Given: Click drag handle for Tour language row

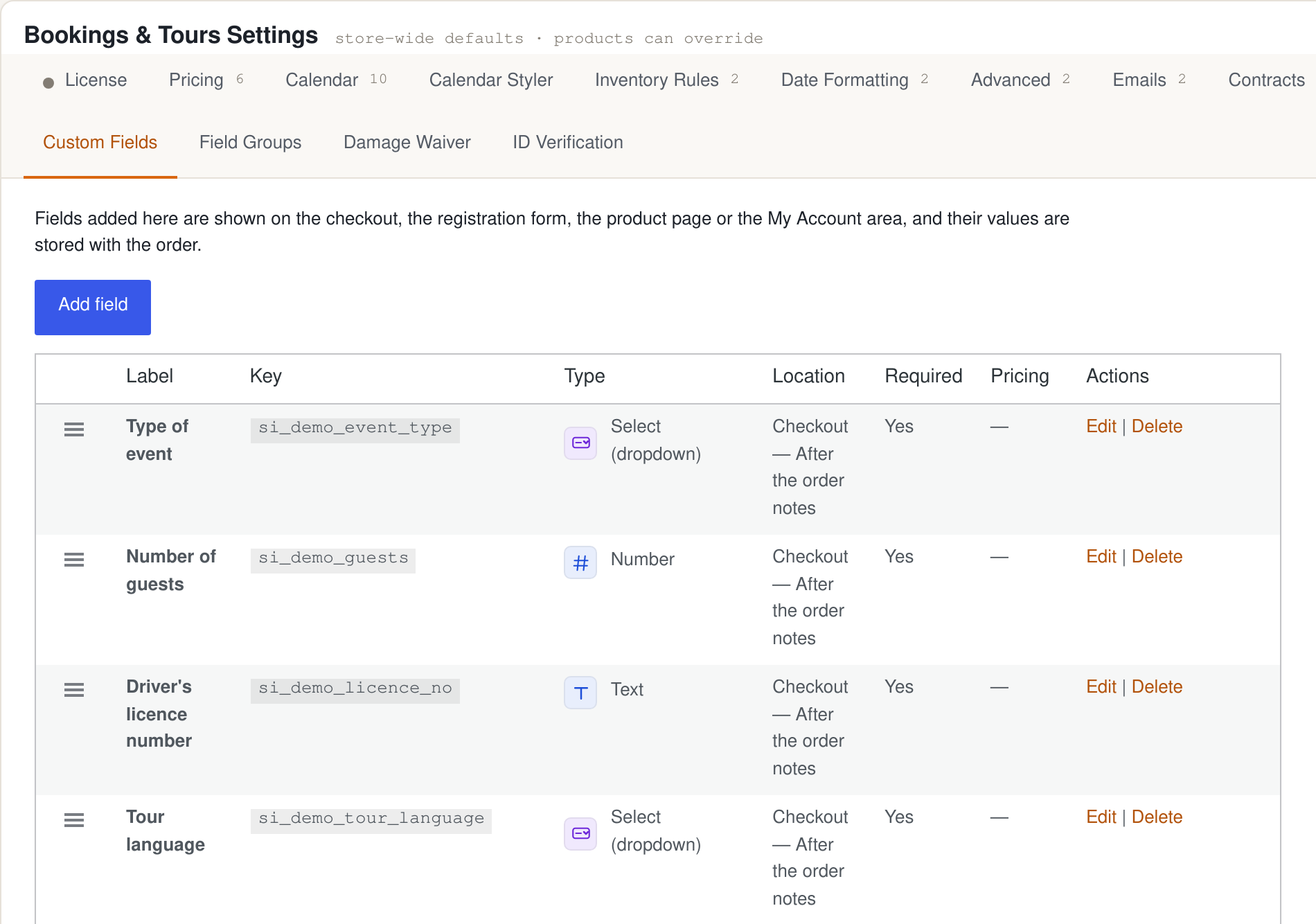Looking at the screenshot, I should pos(74,820).
